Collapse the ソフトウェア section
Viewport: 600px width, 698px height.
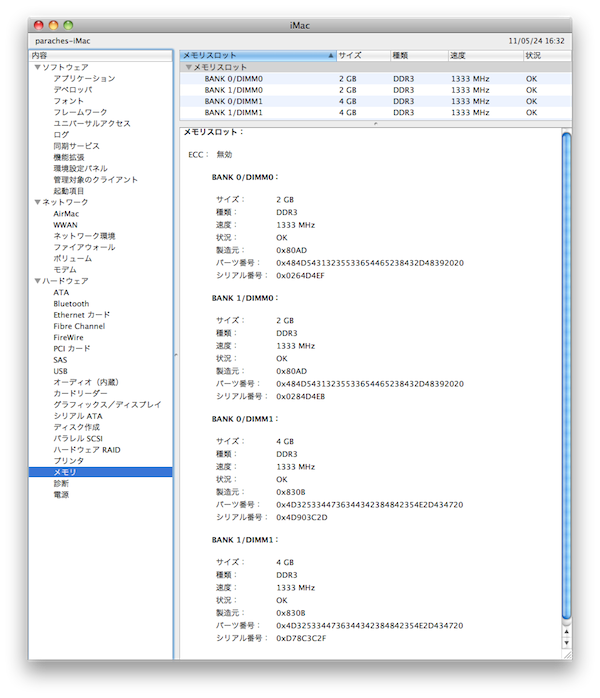tap(38, 67)
